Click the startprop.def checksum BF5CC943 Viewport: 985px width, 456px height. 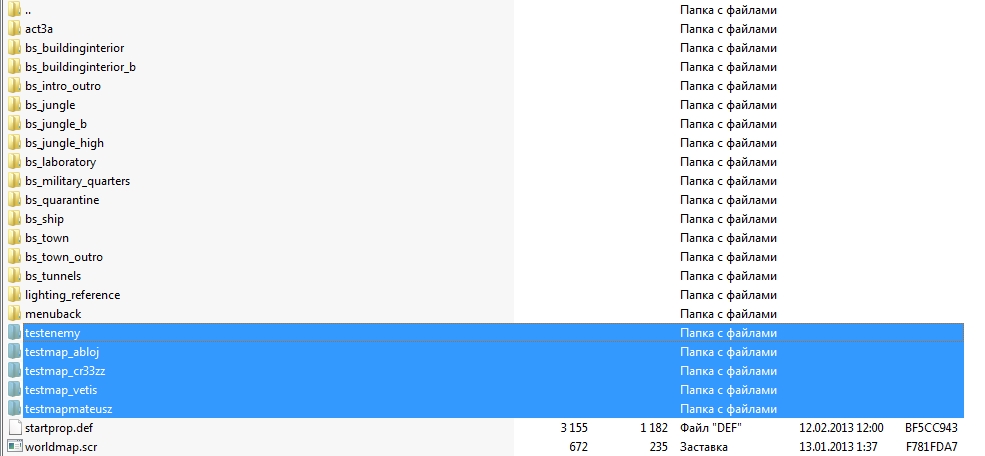(x=931, y=428)
